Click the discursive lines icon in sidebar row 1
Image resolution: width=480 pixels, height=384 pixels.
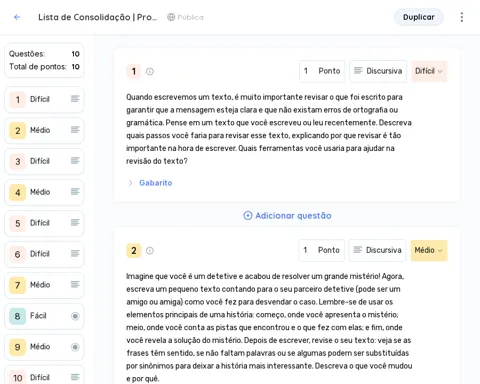click(x=75, y=99)
